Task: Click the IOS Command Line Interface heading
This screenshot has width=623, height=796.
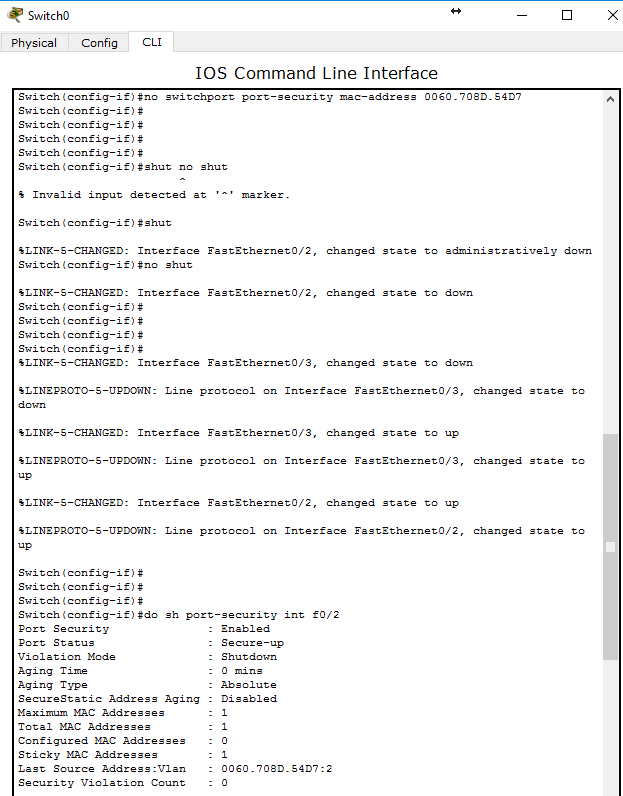Action: click(x=316, y=73)
